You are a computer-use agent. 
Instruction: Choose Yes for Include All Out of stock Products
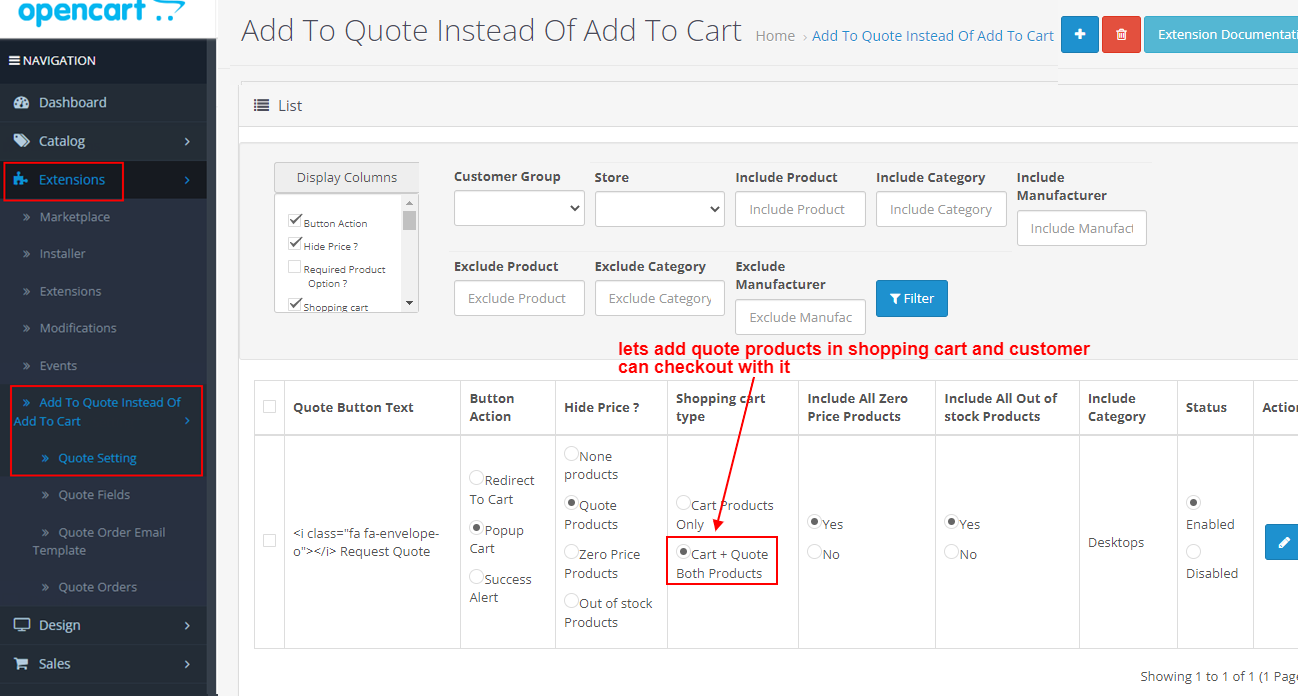[951, 522]
